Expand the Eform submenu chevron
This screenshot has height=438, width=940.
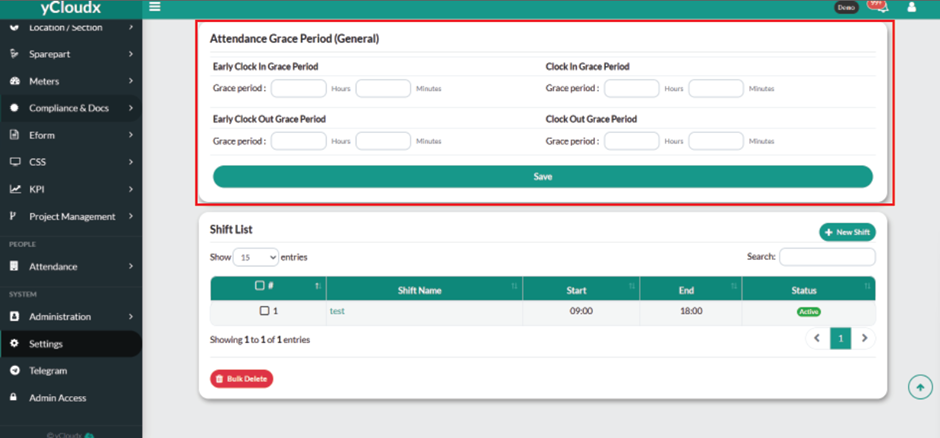click(x=130, y=135)
